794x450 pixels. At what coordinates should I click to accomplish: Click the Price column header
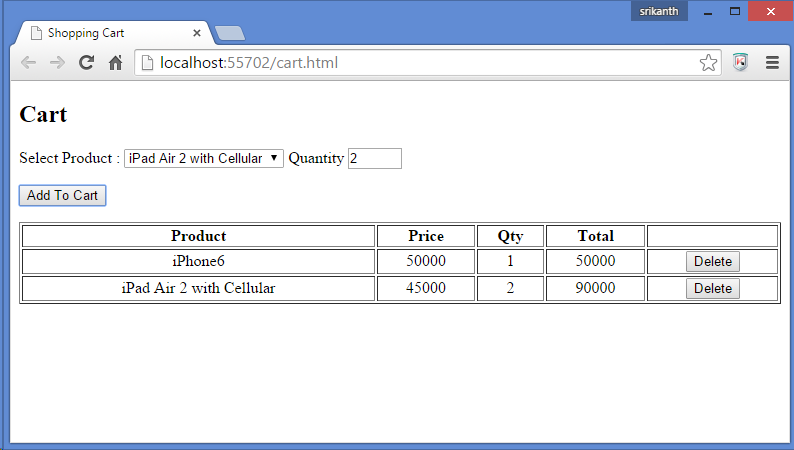pyautogui.click(x=426, y=236)
